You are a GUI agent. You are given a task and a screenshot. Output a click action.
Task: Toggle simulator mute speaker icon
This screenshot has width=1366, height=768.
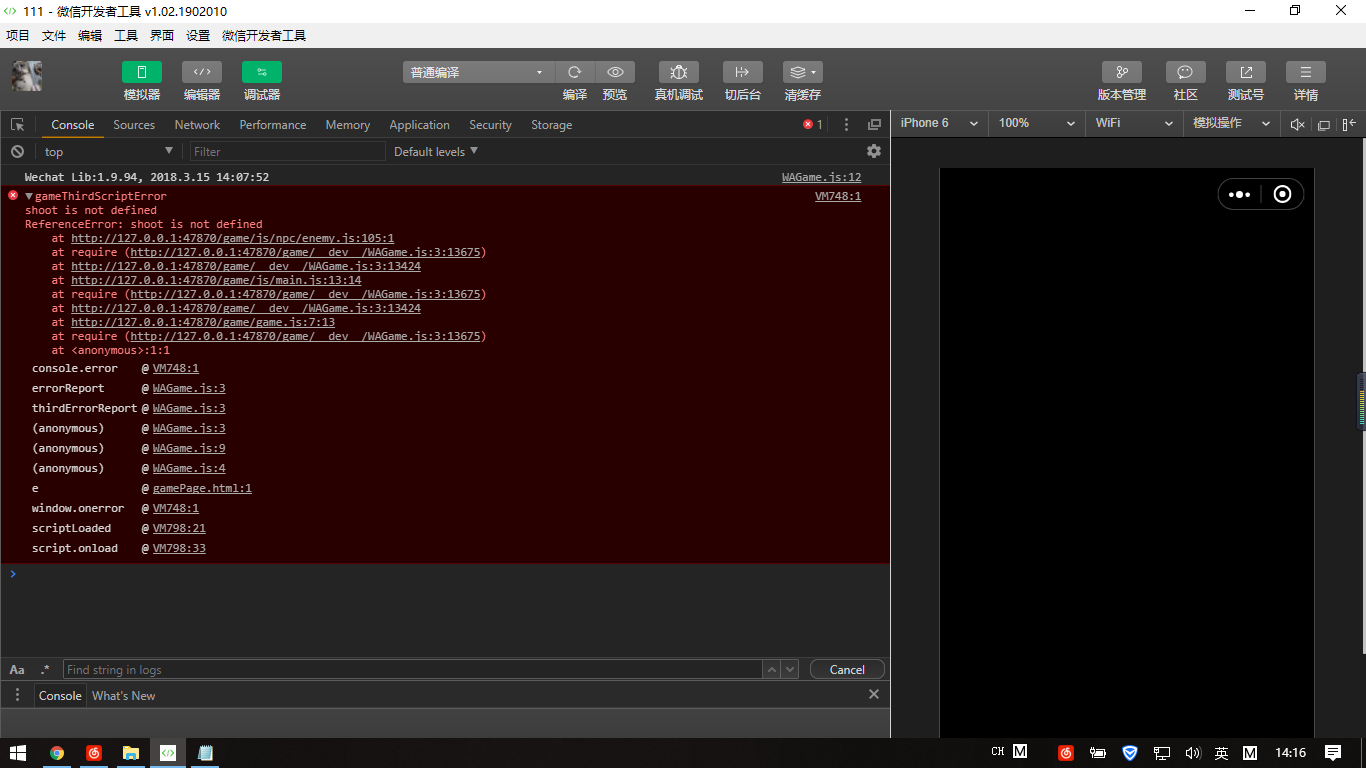(x=1298, y=124)
